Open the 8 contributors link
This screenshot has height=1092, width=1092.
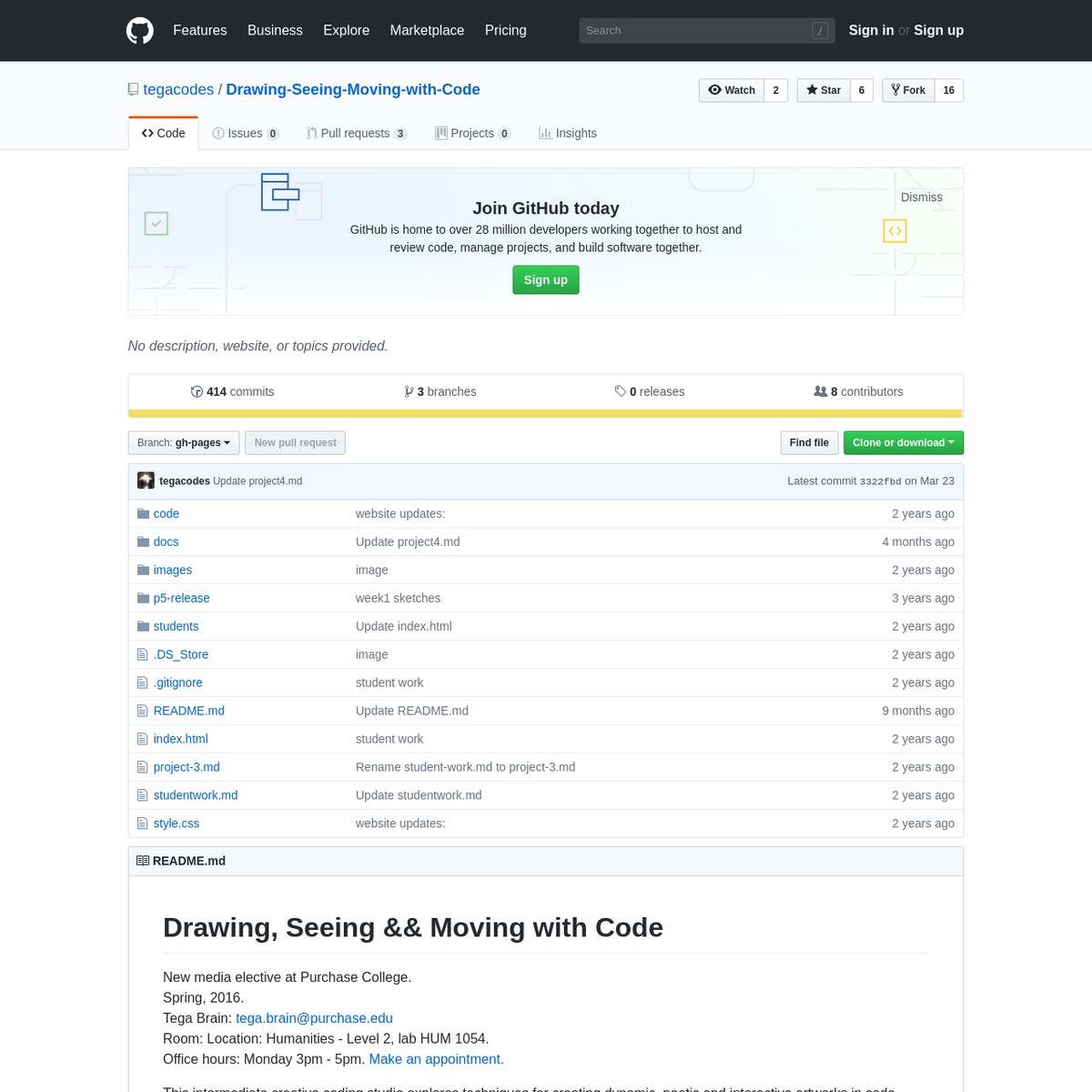(x=858, y=391)
